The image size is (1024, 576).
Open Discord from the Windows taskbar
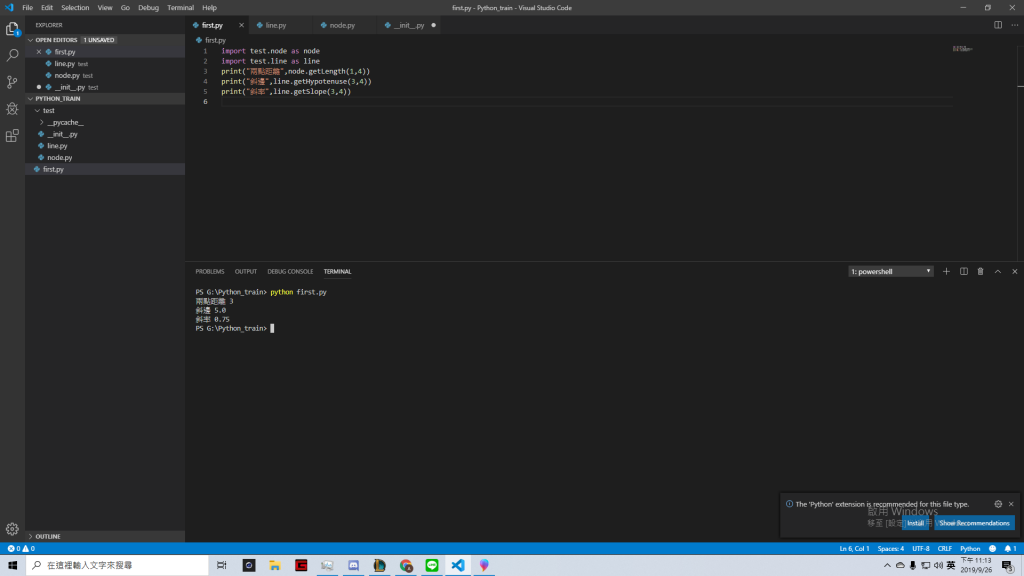click(x=353, y=566)
